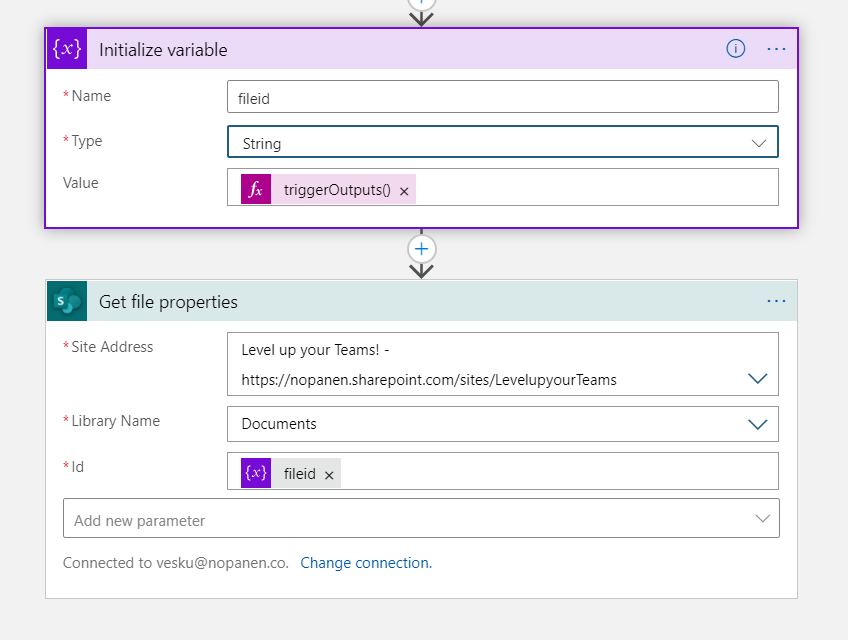Open the Get file properties ellipsis menu
The width and height of the screenshot is (848, 640).
pos(776,301)
